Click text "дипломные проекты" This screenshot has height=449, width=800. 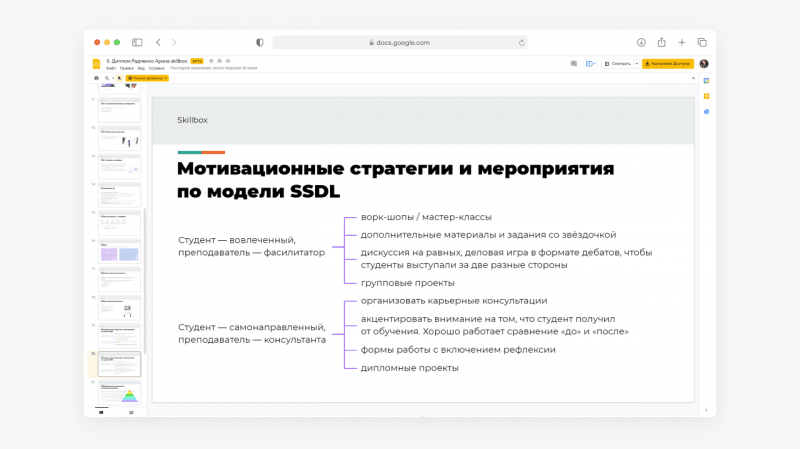point(410,368)
